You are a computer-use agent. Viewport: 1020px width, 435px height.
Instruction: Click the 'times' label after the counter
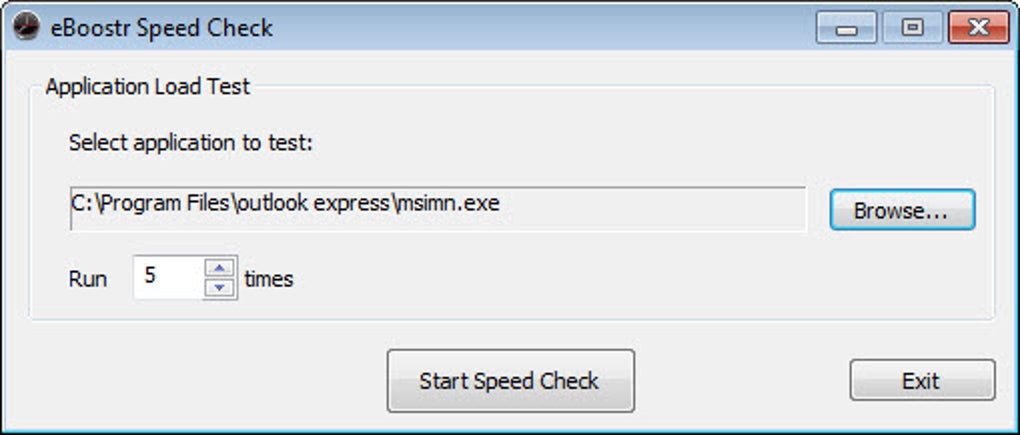pos(269,279)
